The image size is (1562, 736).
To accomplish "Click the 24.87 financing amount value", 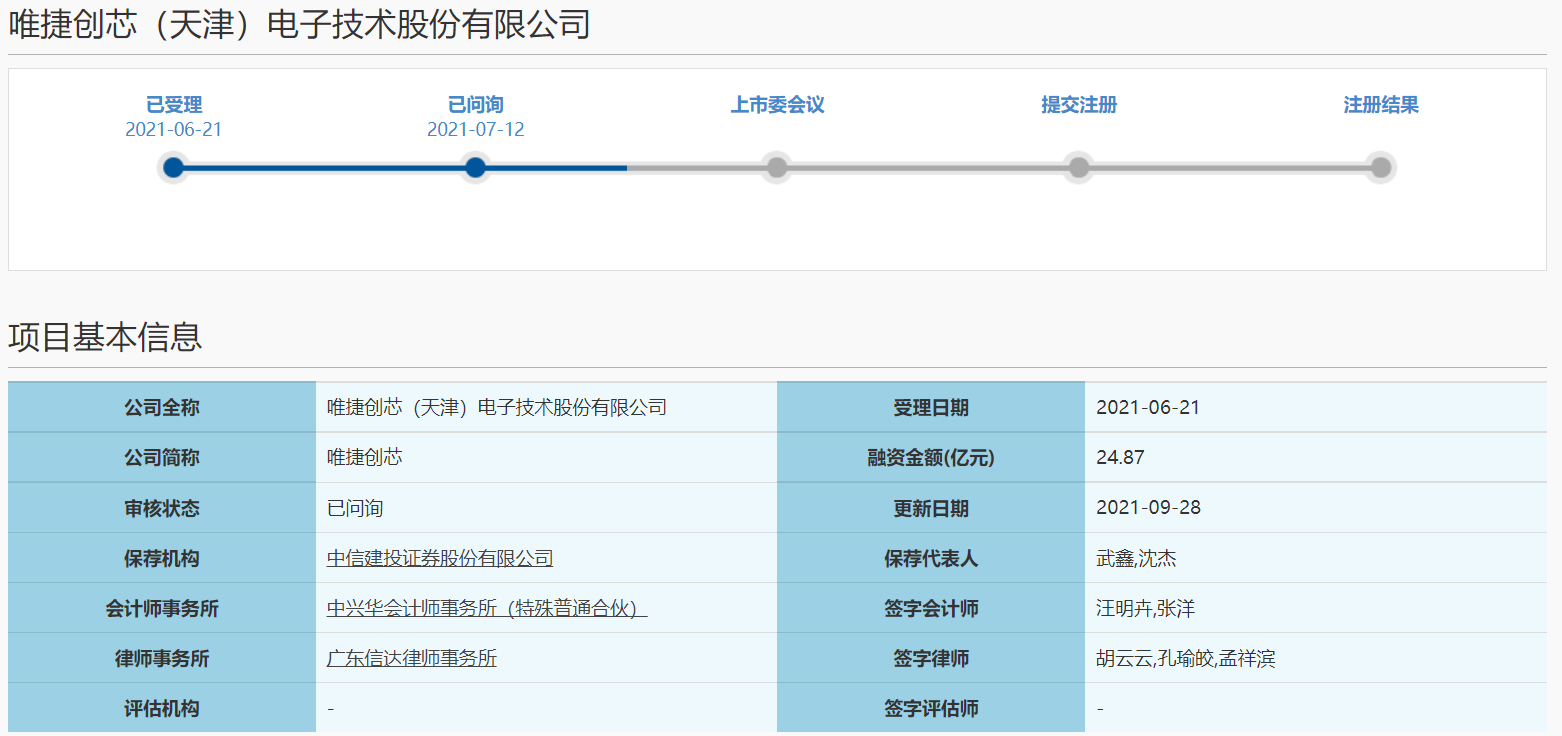I will click(1121, 458).
